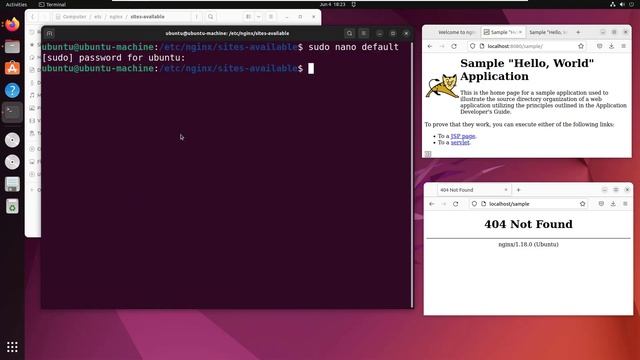
Task: Open lower Firefox application menu
Action: pyautogui.click(x=625, y=204)
